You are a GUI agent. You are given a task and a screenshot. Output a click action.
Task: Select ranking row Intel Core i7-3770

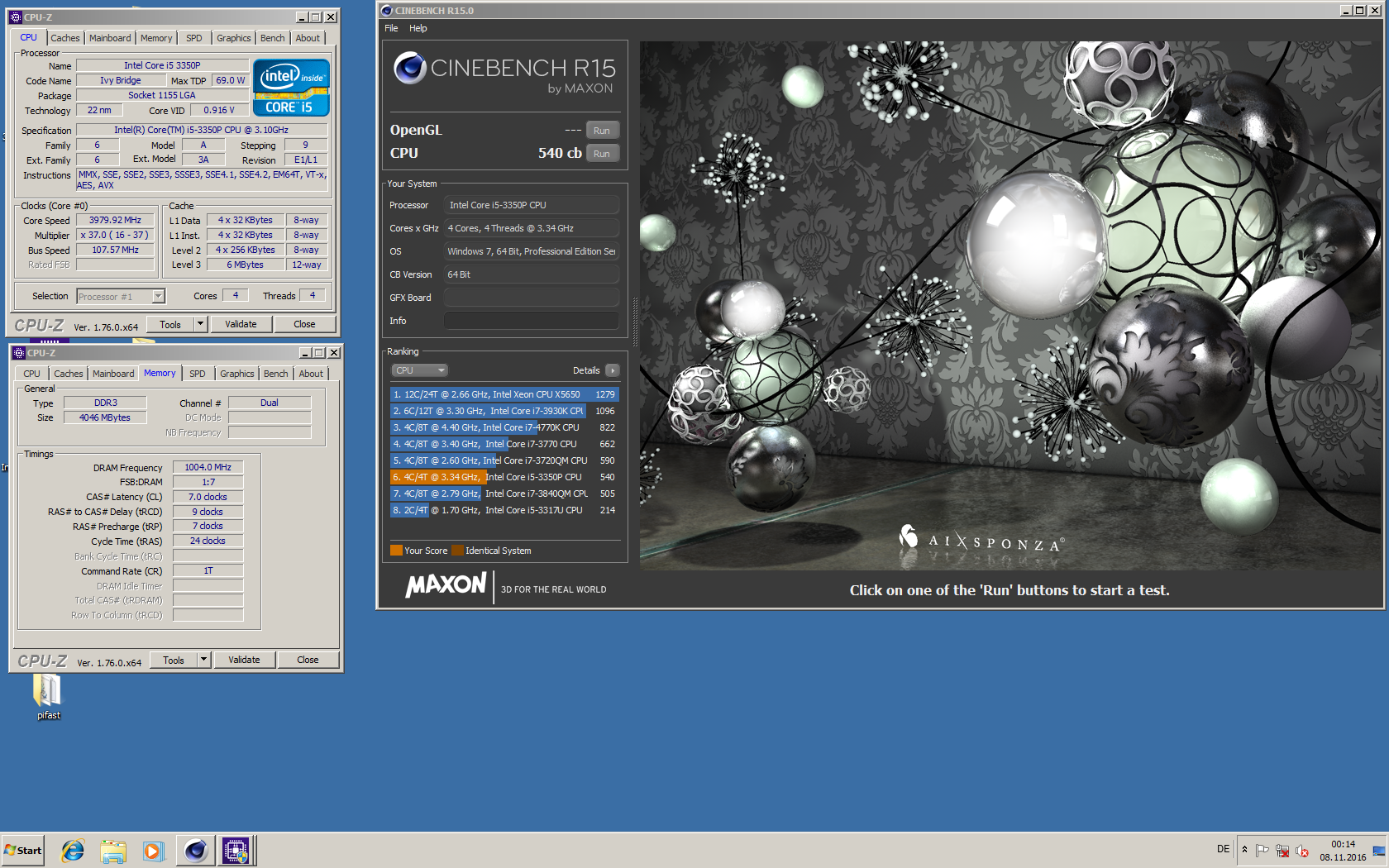point(504,444)
